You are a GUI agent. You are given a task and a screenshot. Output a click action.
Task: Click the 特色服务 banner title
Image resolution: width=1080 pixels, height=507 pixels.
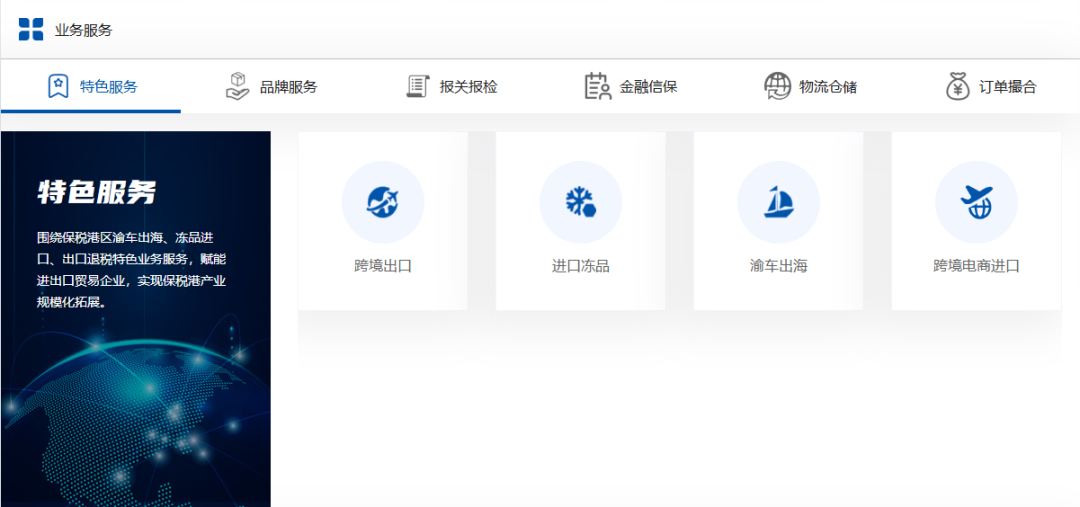(96, 193)
